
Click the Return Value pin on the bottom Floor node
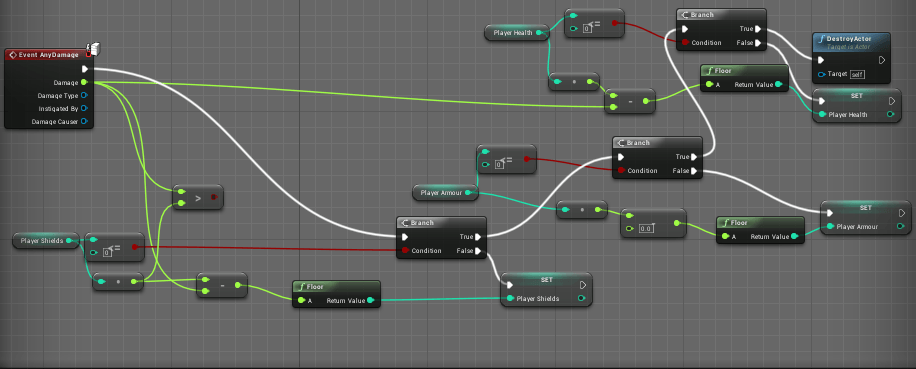click(x=370, y=301)
